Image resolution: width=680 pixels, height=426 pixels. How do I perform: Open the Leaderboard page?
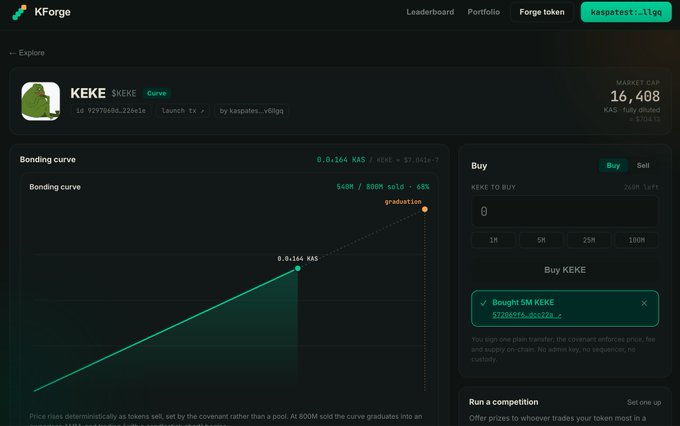430,12
